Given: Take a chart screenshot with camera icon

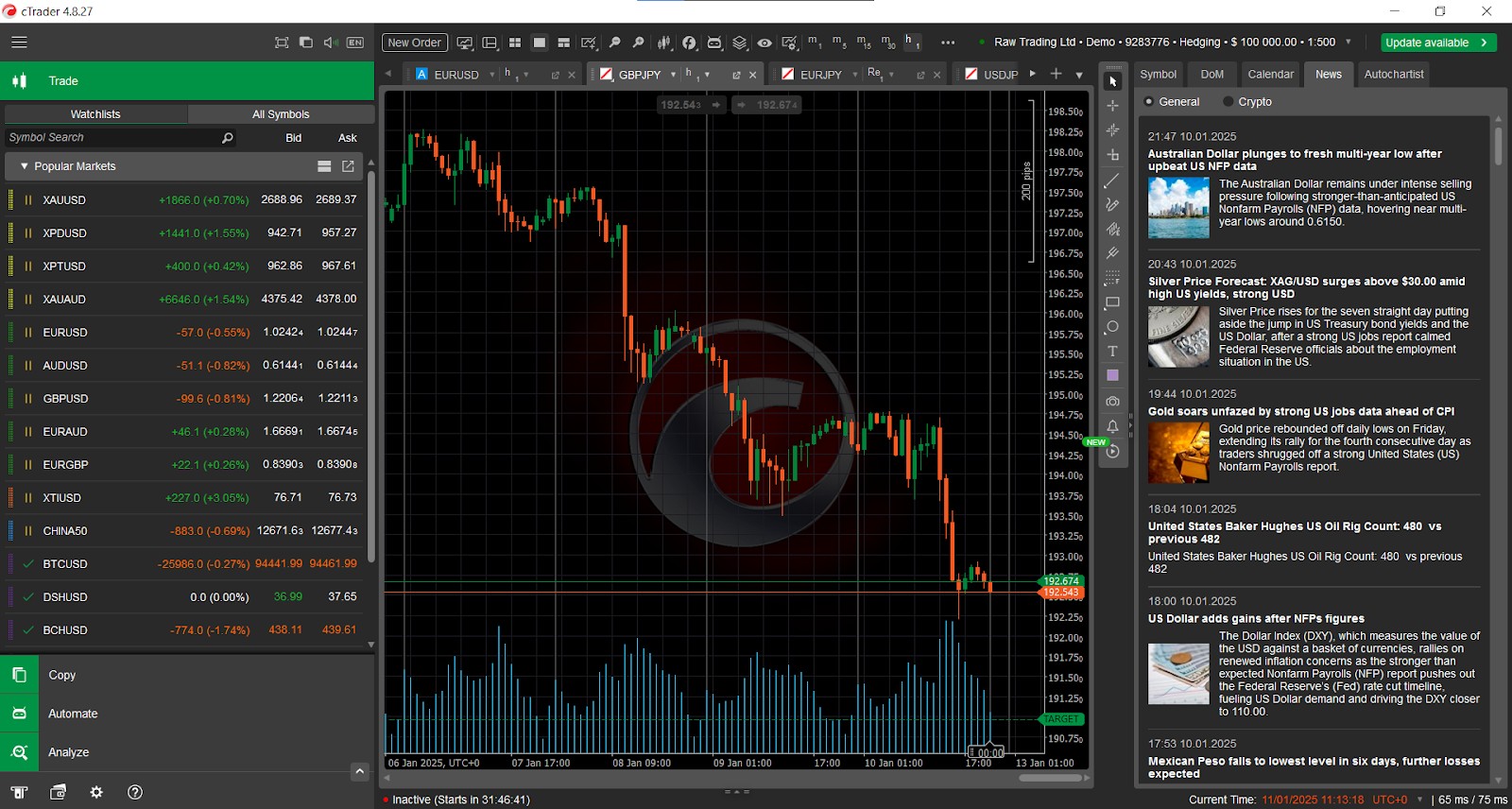Looking at the screenshot, I should 1112,401.
